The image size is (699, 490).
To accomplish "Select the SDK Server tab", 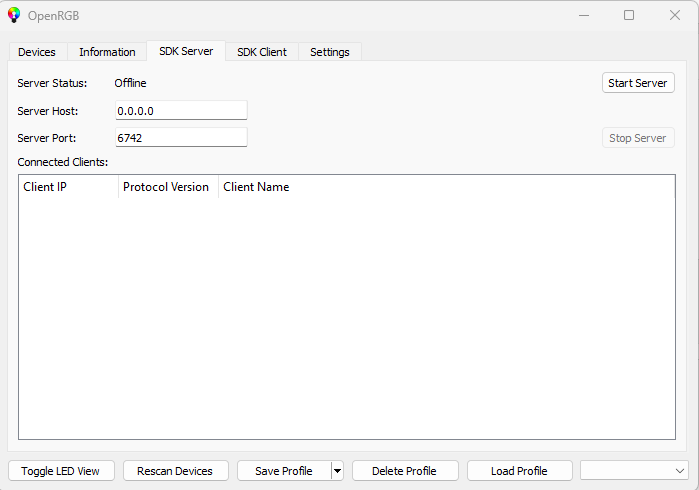I will (x=186, y=51).
